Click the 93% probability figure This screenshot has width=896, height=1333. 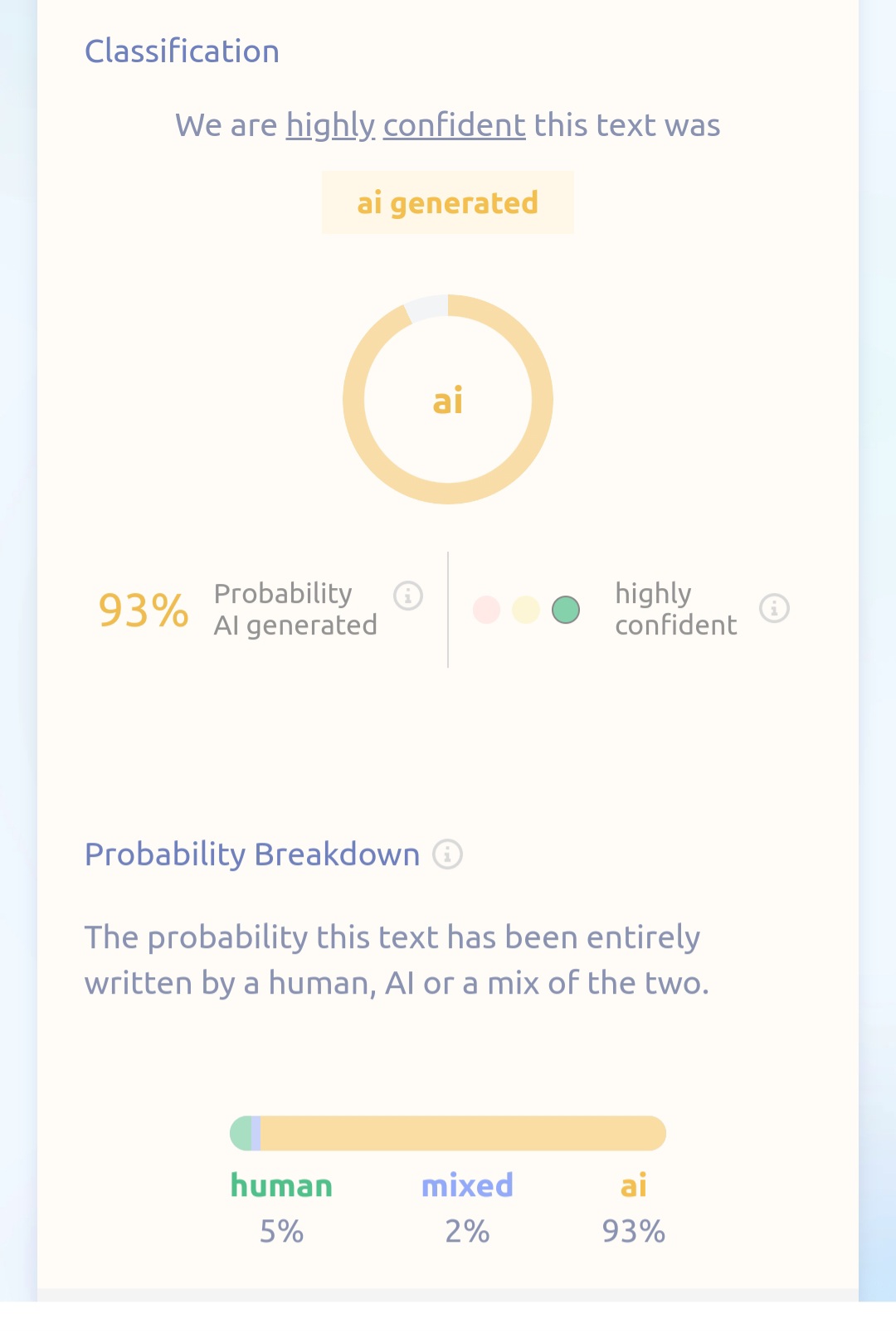click(144, 610)
